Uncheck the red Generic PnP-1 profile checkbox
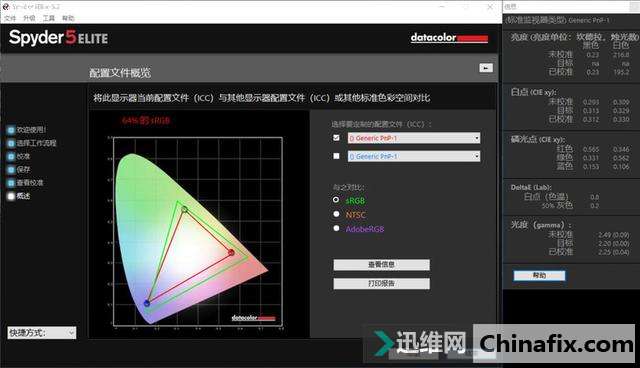The width and height of the screenshot is (640, 368). [x=336, y=138]
